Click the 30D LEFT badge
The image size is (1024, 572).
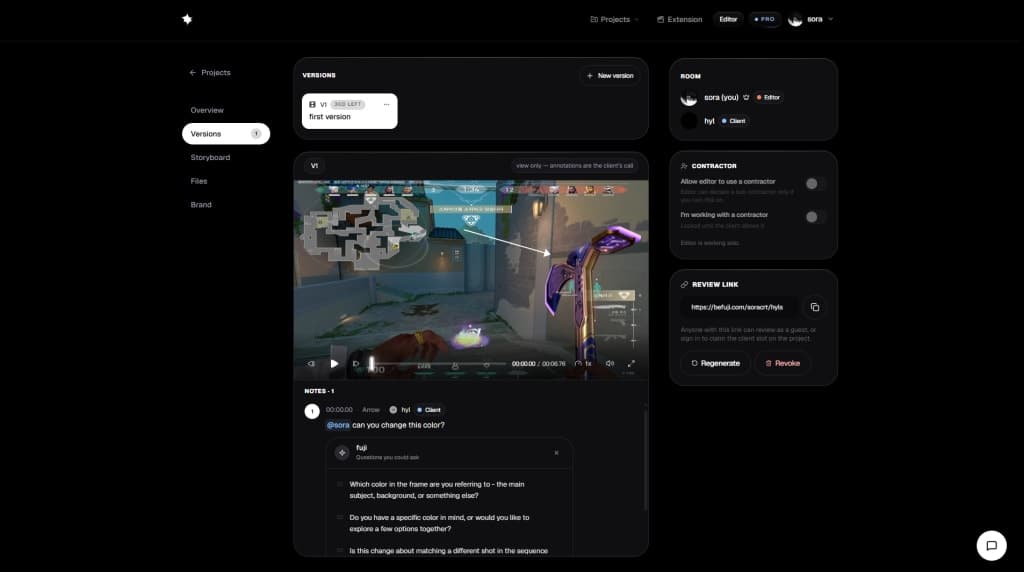click(347, 104)
